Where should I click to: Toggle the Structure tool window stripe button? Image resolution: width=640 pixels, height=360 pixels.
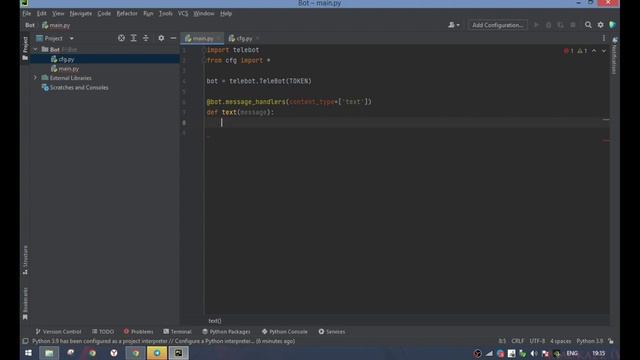coord(25,260)
